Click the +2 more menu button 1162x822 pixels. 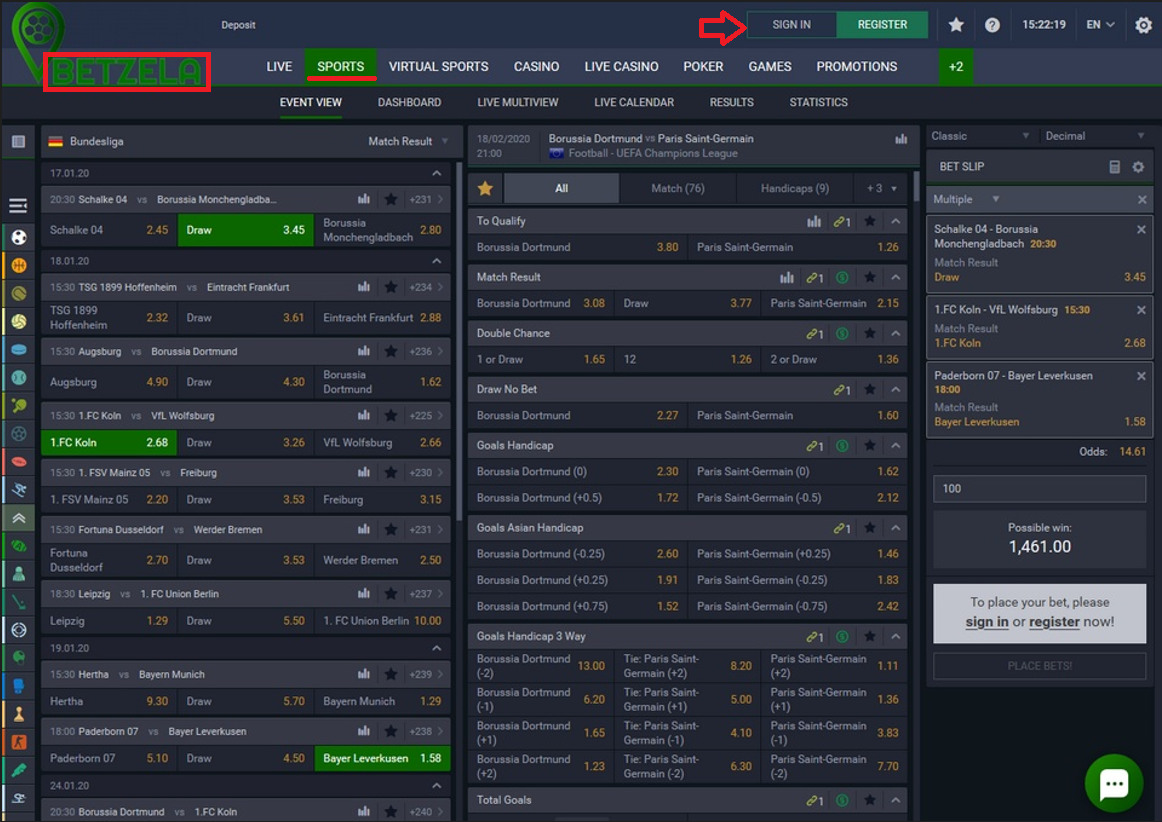click(x=956, y=67)
